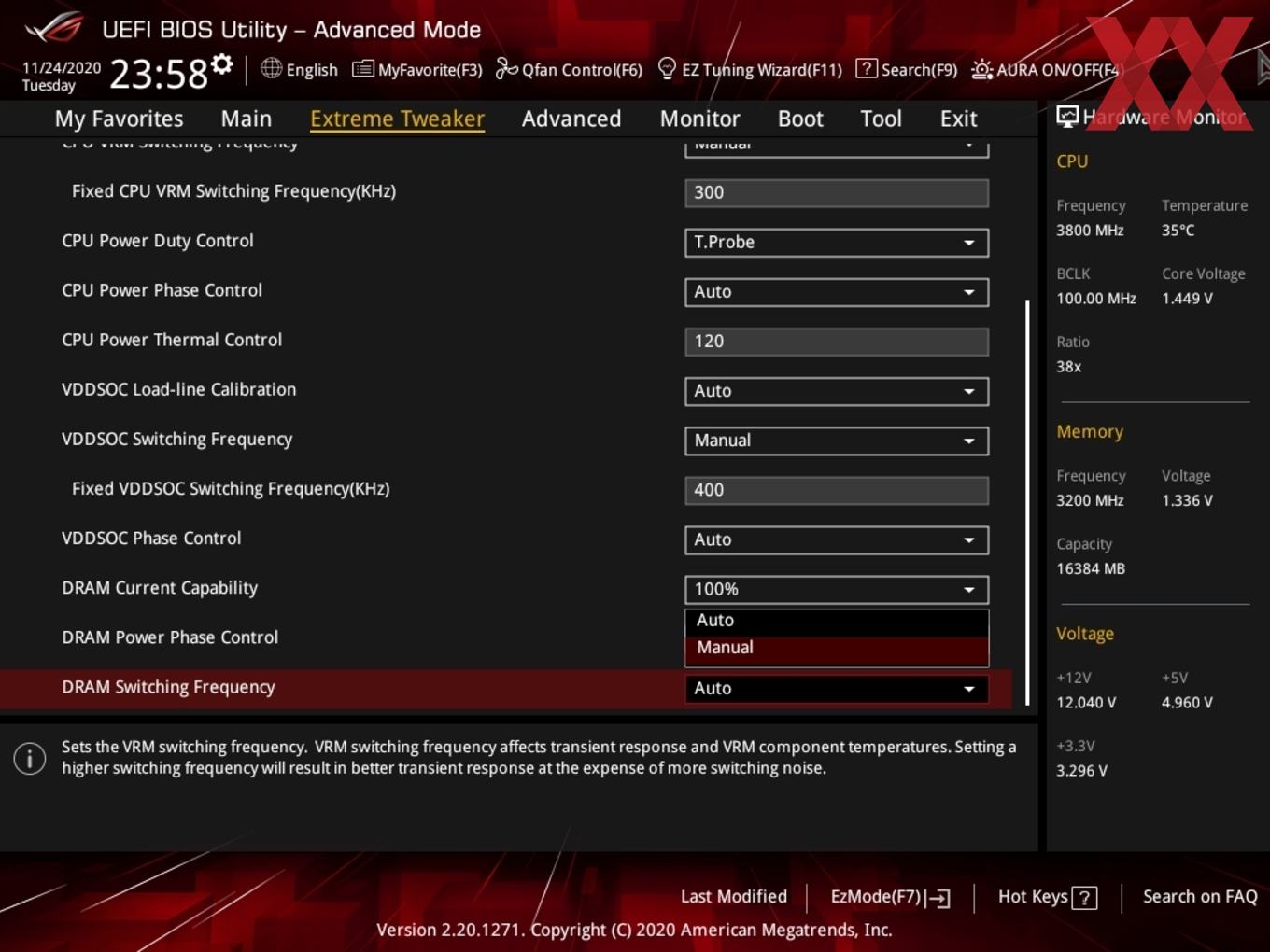Click the Hardware Monitor screen icon
The width and height of the screenshot is (1270, 952).
(x=1067, y=117)
